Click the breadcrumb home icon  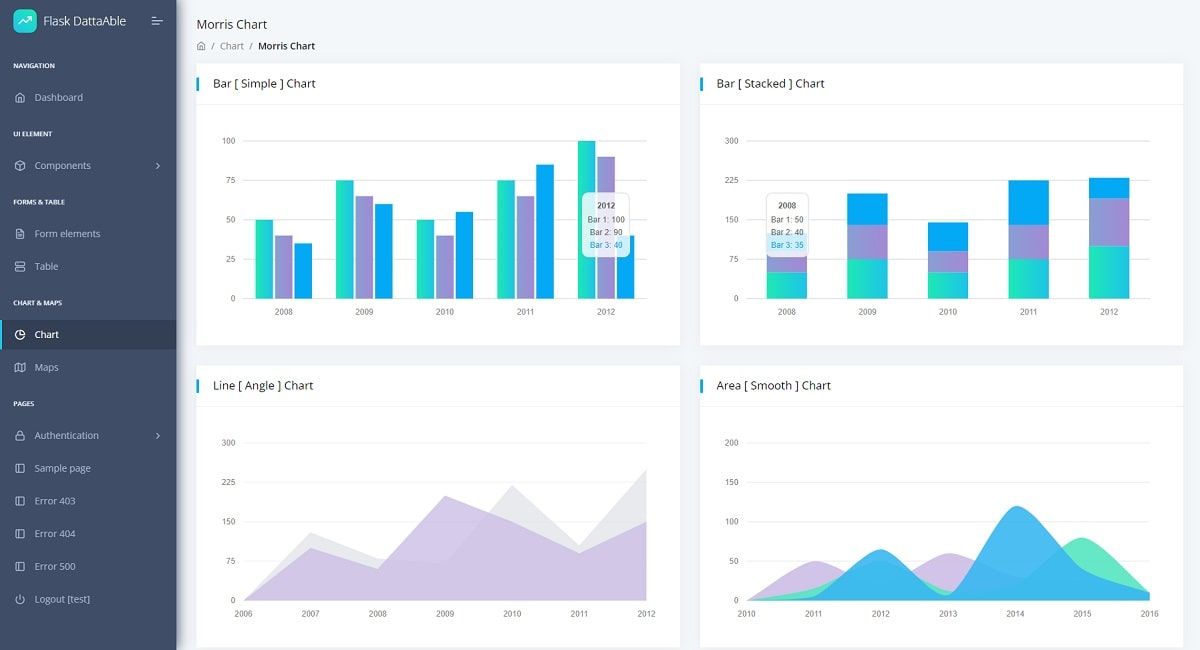pyautogui.click(x=201, y=46)
